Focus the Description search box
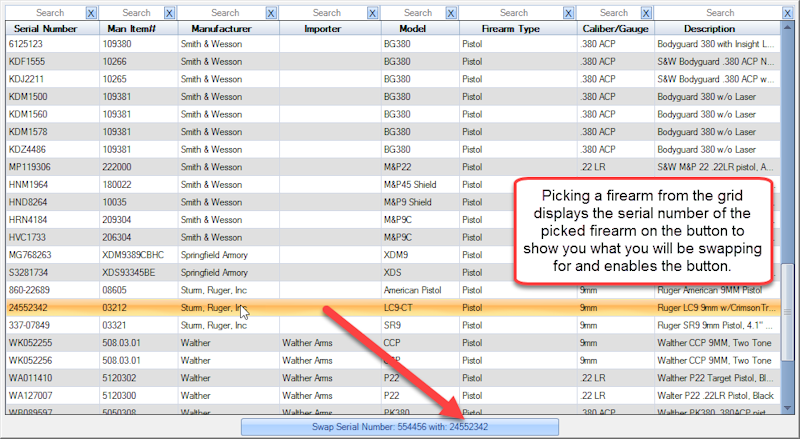This screenshot has width=800, height=439. [718, 13]
